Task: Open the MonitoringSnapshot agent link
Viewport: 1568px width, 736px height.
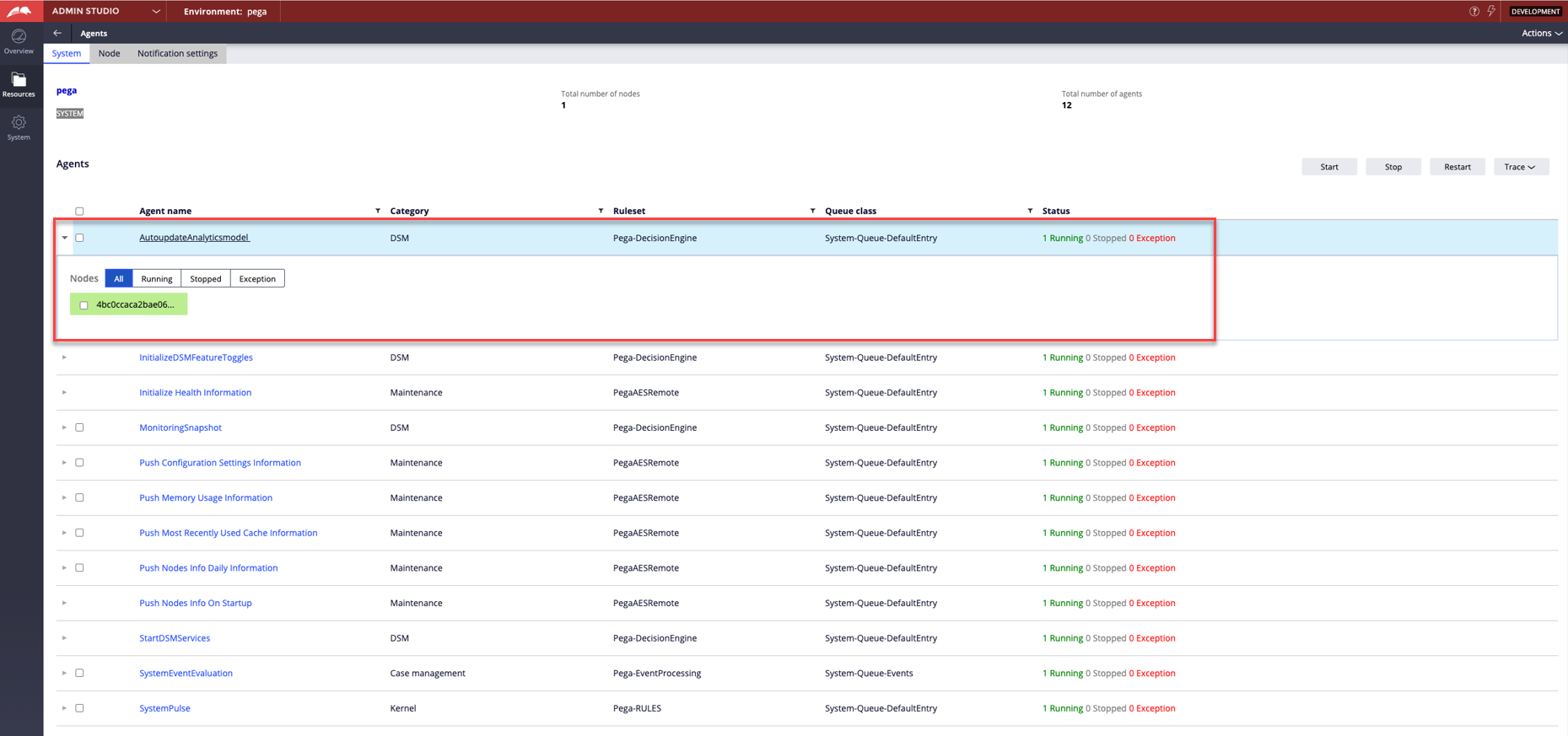Action: point(181,427)
